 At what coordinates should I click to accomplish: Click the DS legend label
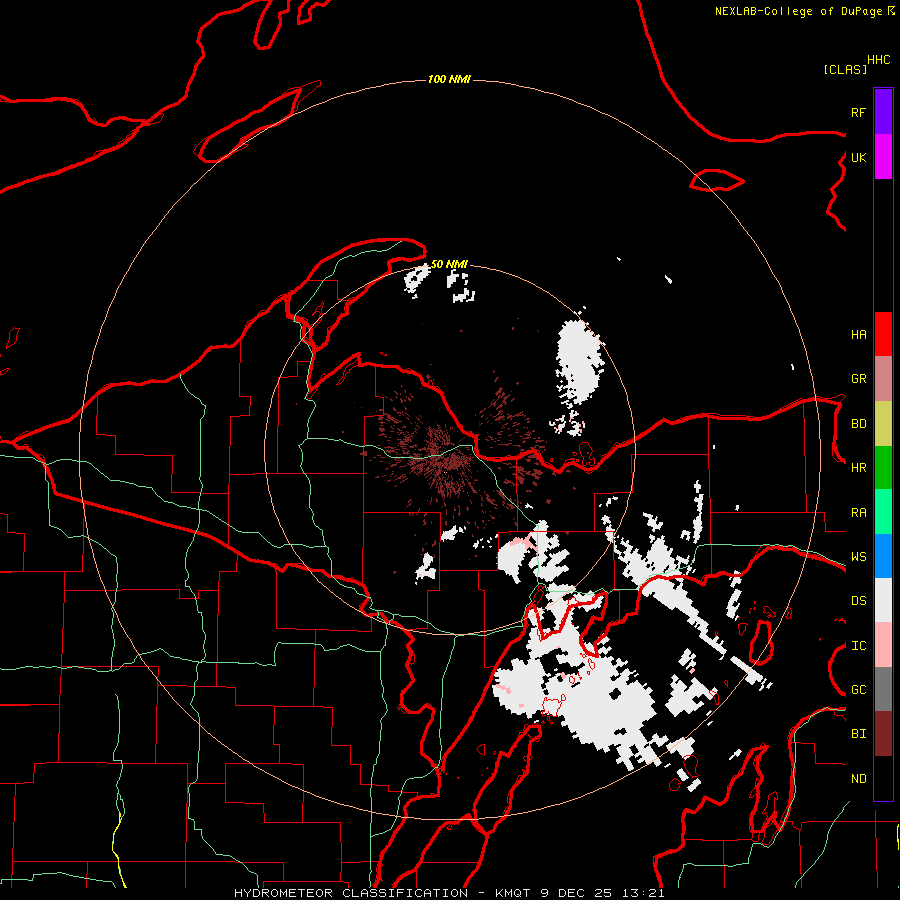click(x=859, y=601)
